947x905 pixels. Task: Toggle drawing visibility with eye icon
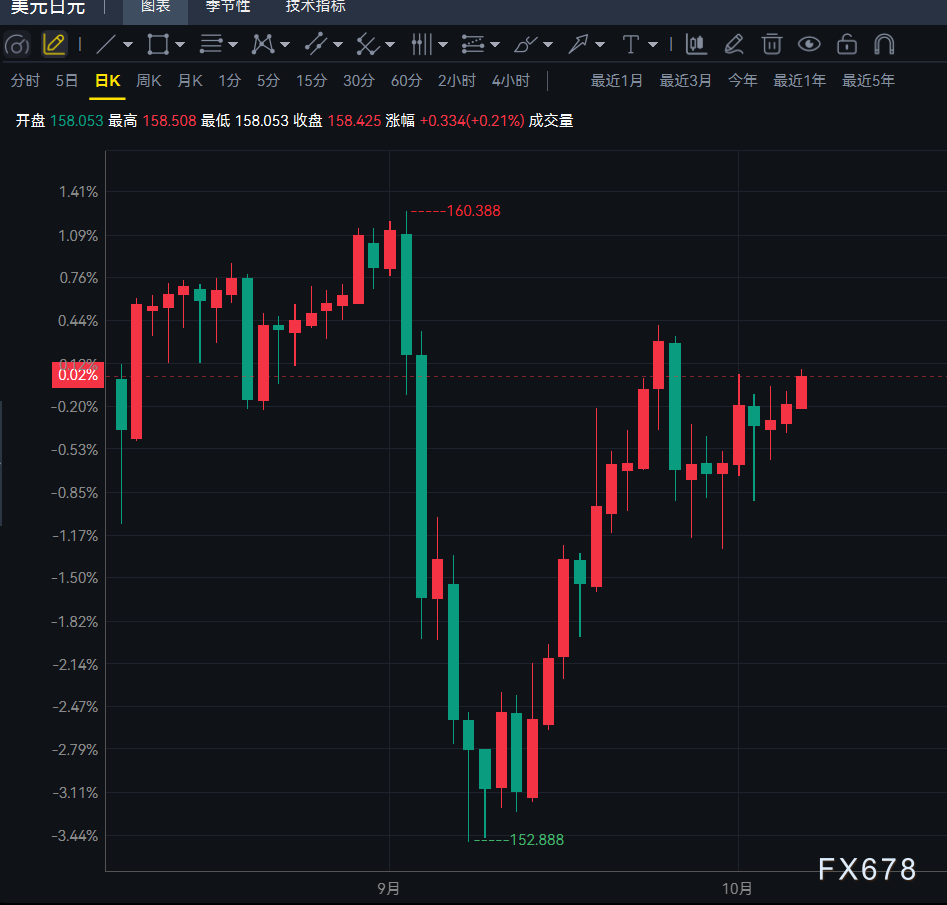(809, 44)
